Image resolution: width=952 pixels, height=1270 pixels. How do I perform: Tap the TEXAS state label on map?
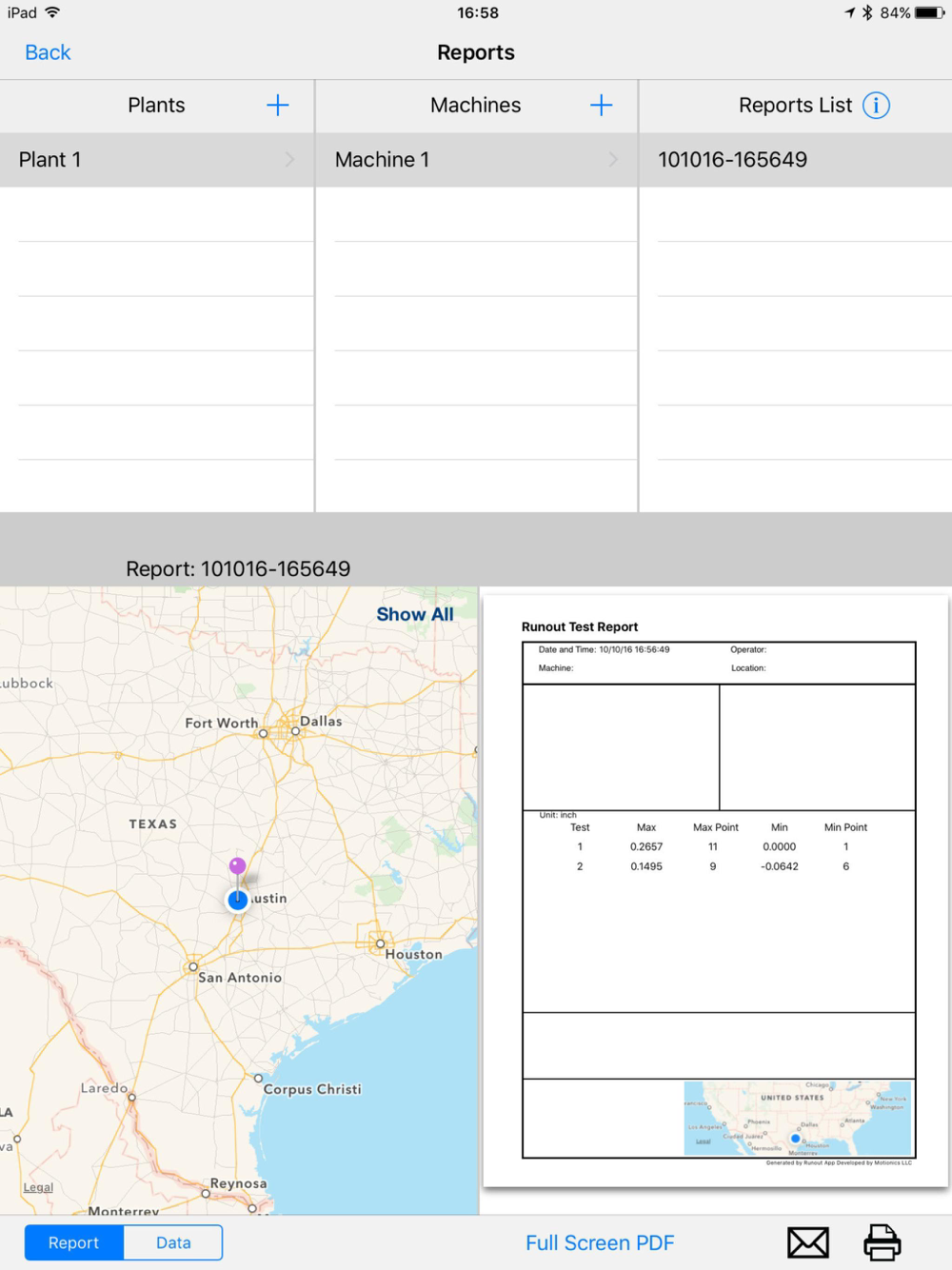[153, 824]
